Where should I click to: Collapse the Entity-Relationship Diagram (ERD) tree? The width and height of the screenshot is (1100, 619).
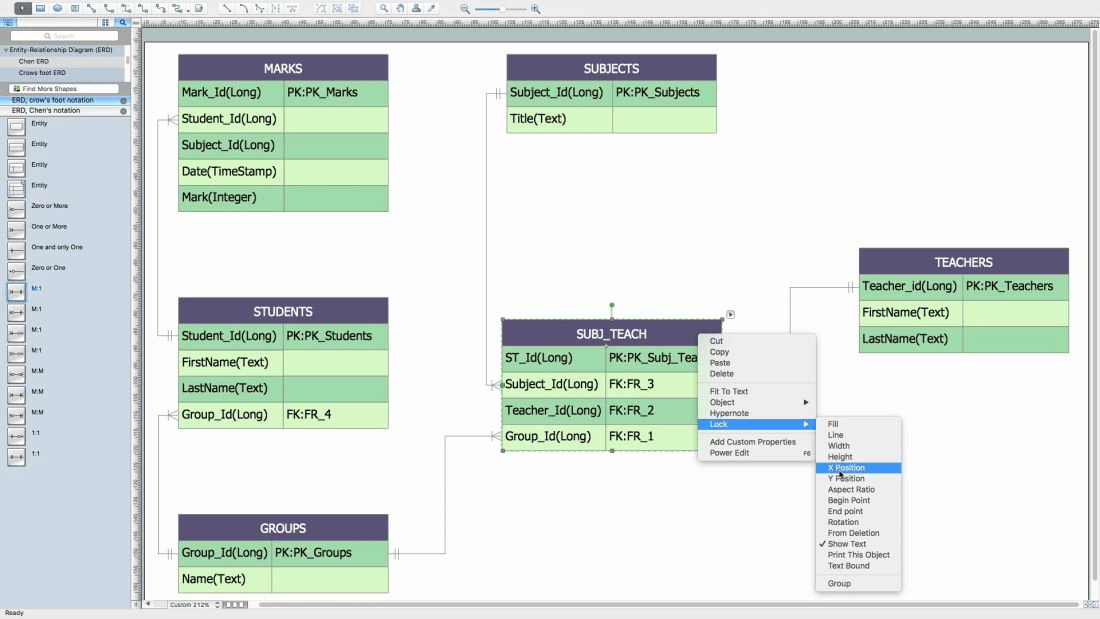(5, 50)
